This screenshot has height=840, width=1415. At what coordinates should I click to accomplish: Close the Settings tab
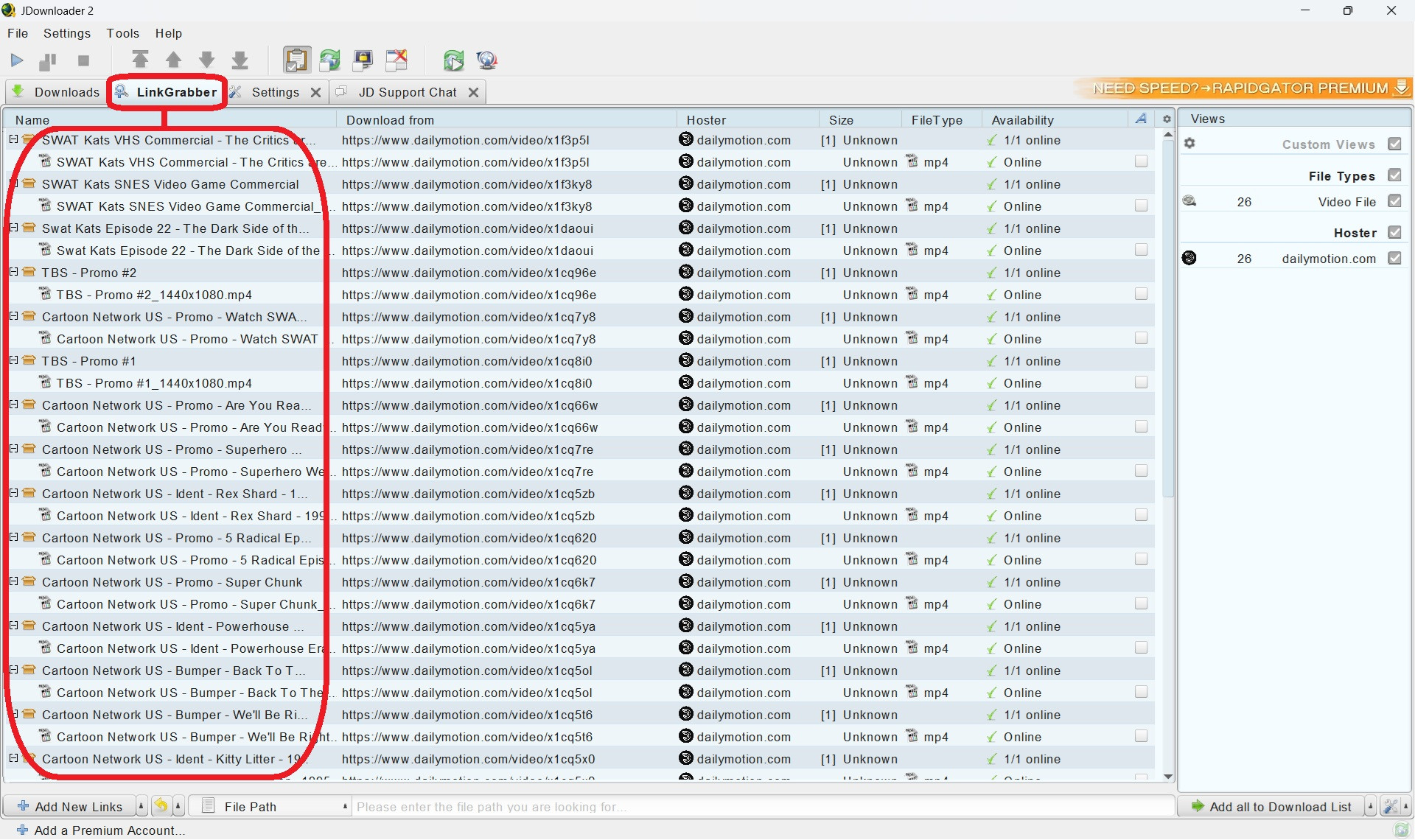315,92
